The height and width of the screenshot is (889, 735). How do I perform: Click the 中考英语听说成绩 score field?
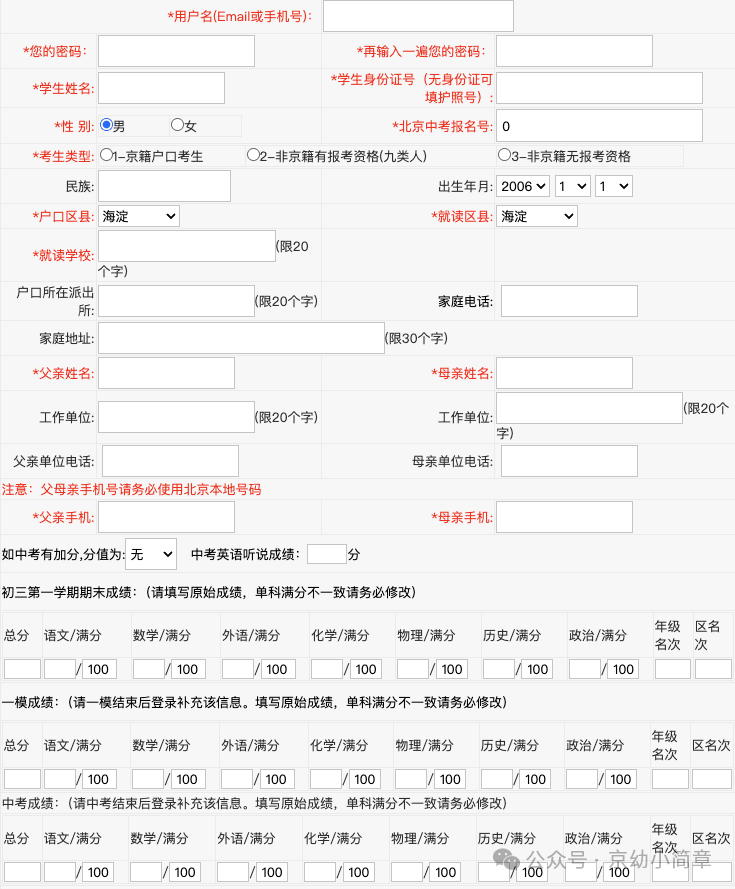pos(326,554)
